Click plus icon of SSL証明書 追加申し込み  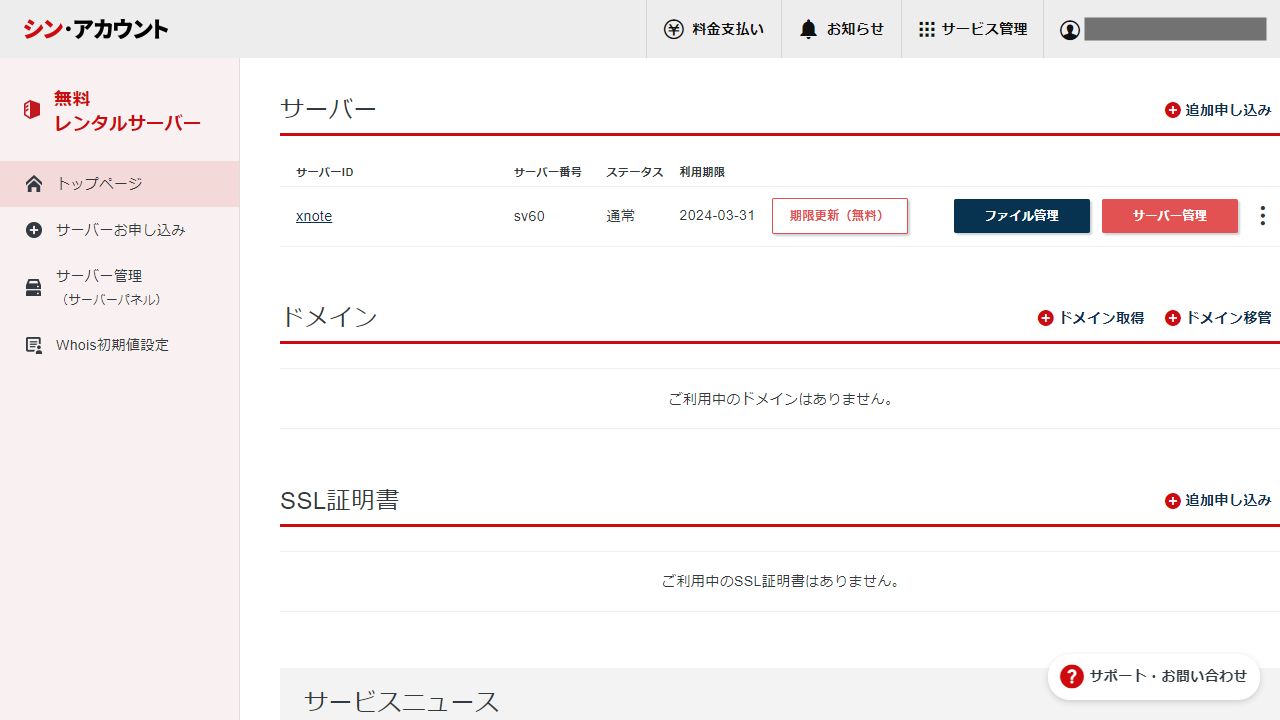click(1173, 500)
